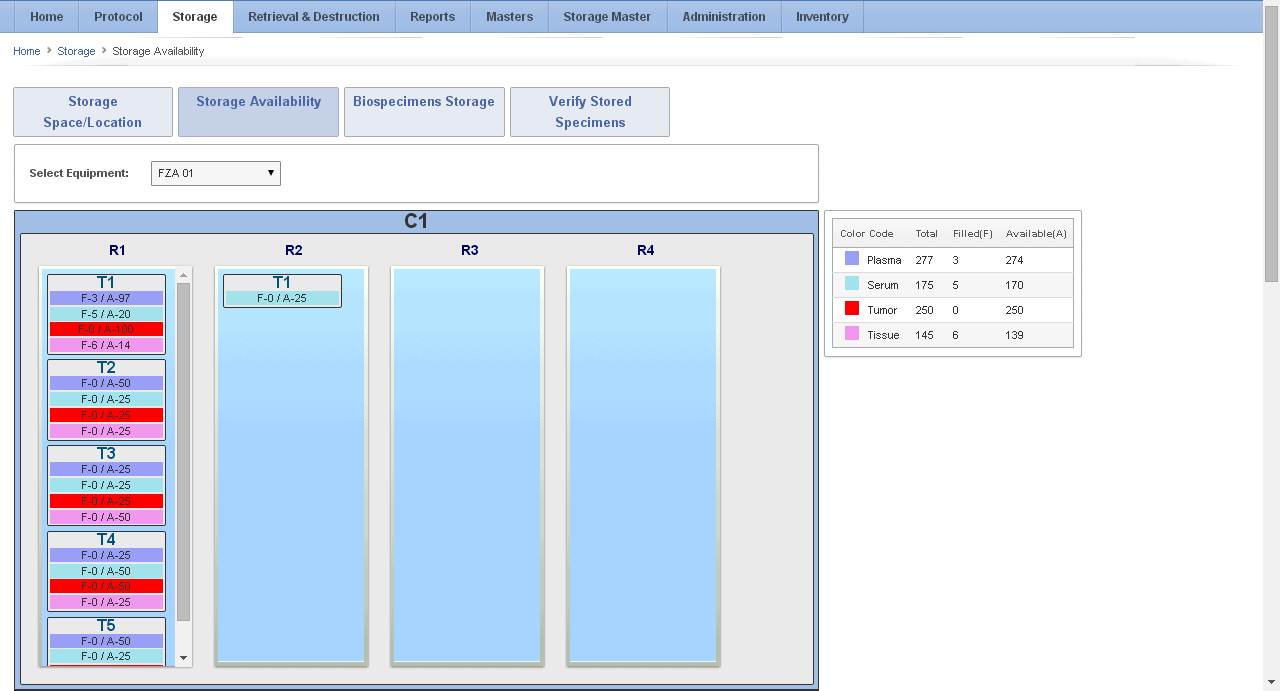The image size is (1280, 691).
Task: Go to the Inventory tab
Action: (x=822, y=17)
